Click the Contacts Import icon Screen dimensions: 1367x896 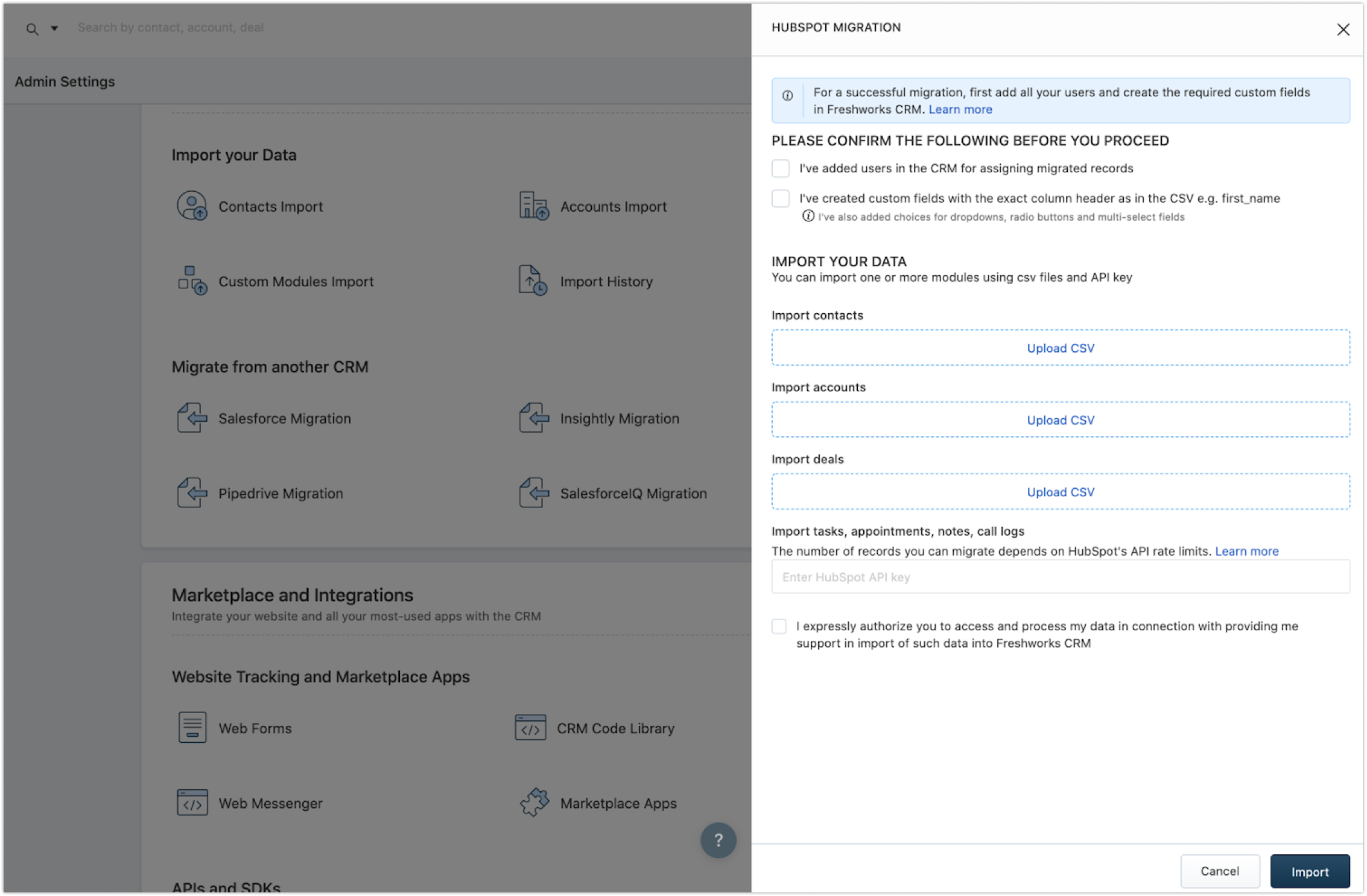click(192, 206)
